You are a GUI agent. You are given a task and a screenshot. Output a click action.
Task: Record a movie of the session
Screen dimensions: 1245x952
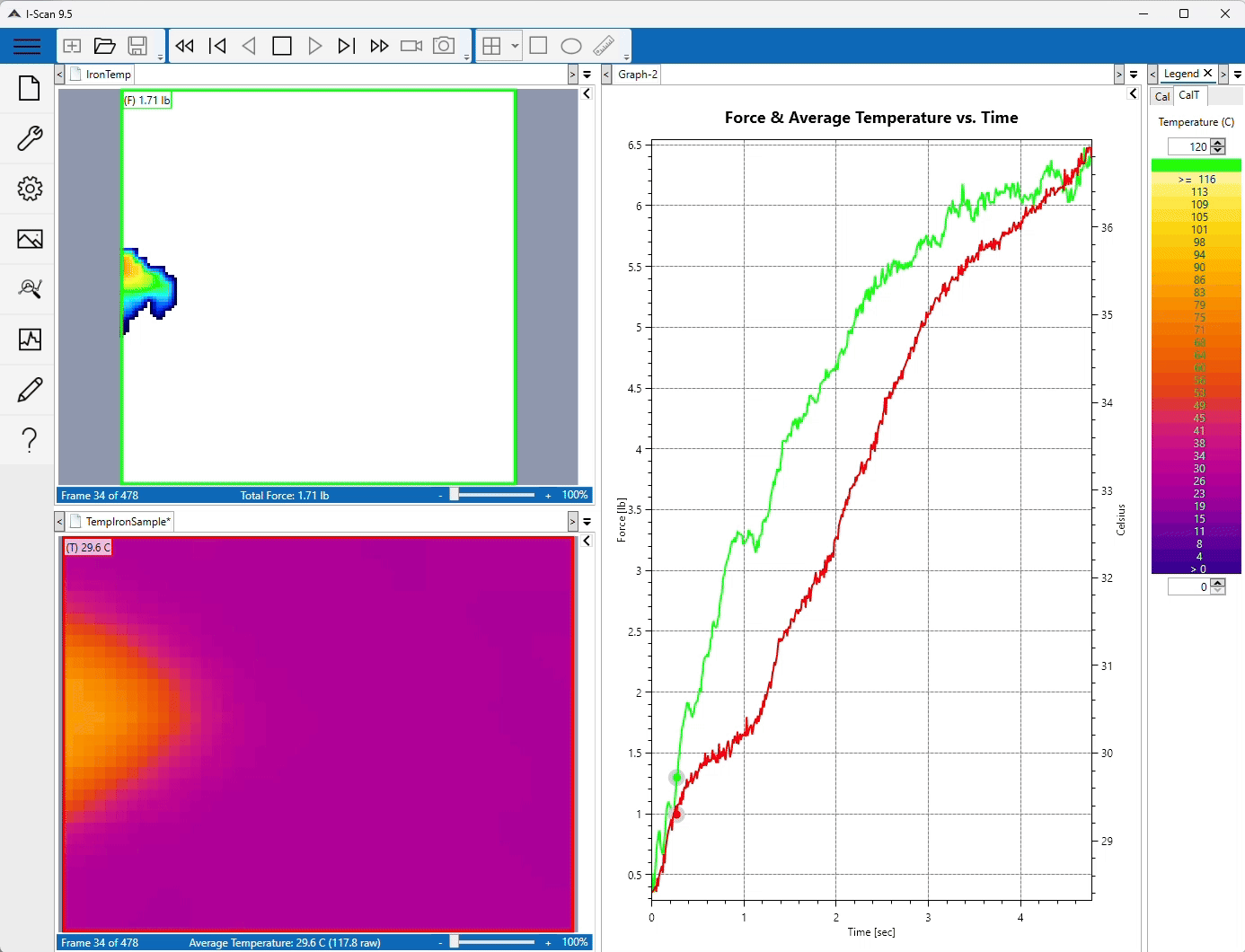tap(411, 45)
